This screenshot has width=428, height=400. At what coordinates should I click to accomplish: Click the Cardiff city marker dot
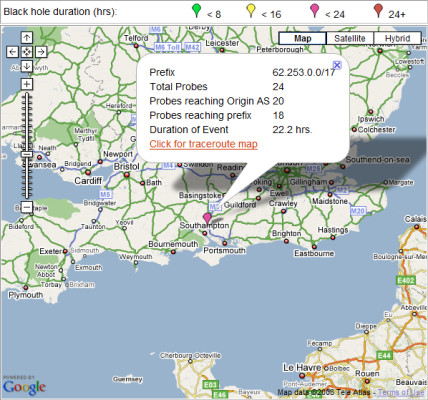[88, 172]
